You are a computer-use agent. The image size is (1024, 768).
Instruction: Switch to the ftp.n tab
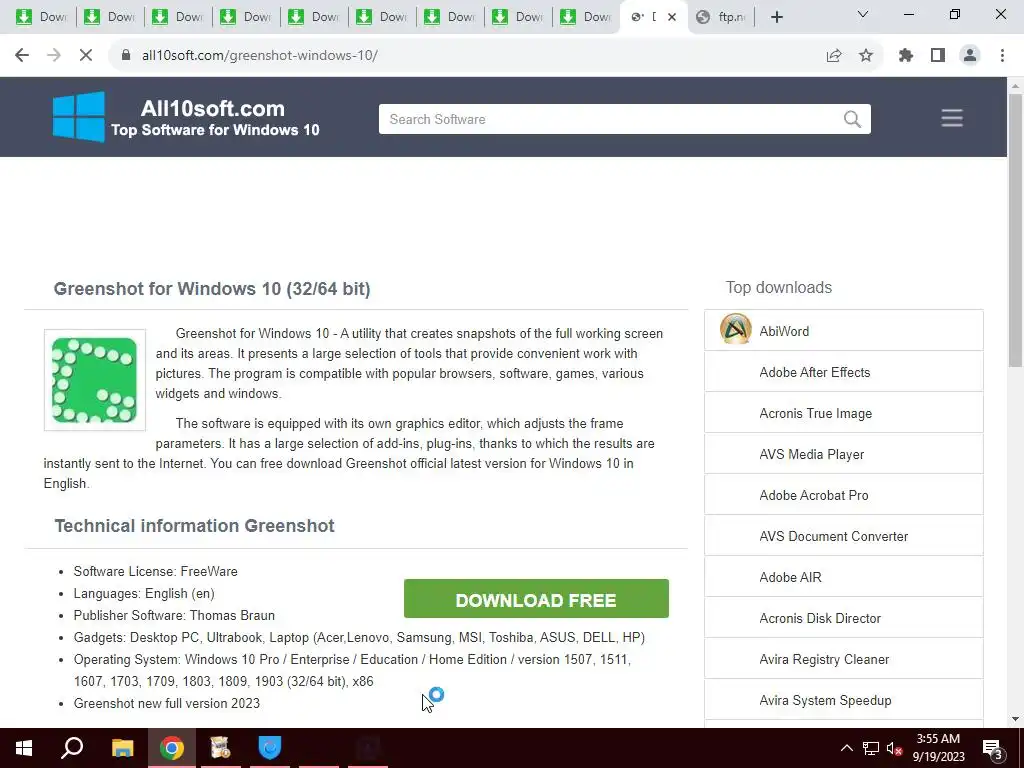point(722,17)
